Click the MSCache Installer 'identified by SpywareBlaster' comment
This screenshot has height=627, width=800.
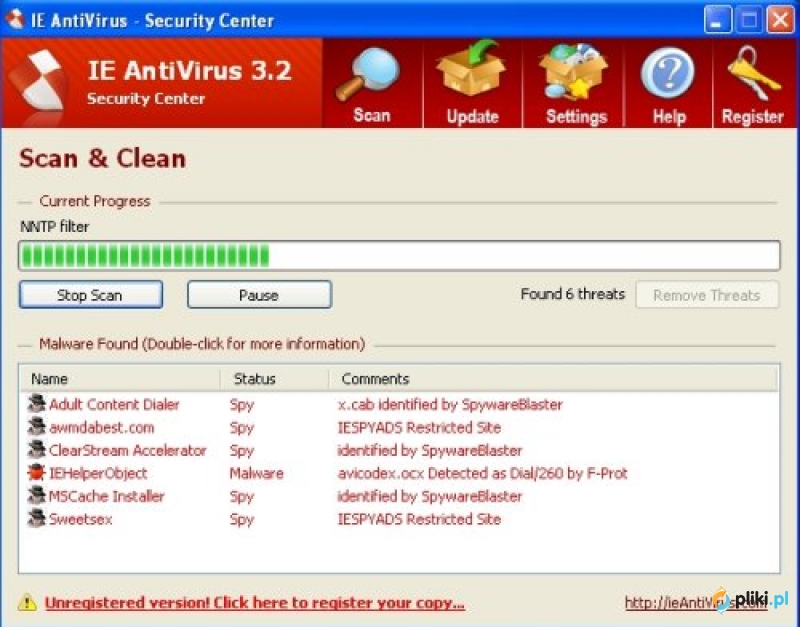(430, 496)
